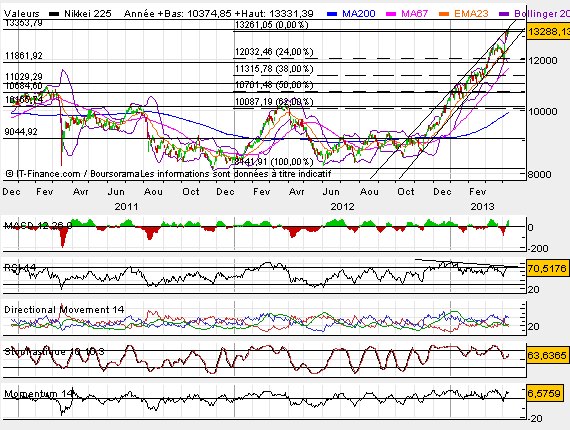Image resolution: width=570 pixels, height=430 pixels.
Task: Click the 2012 year label on time axis
Action: coord(342,206)
